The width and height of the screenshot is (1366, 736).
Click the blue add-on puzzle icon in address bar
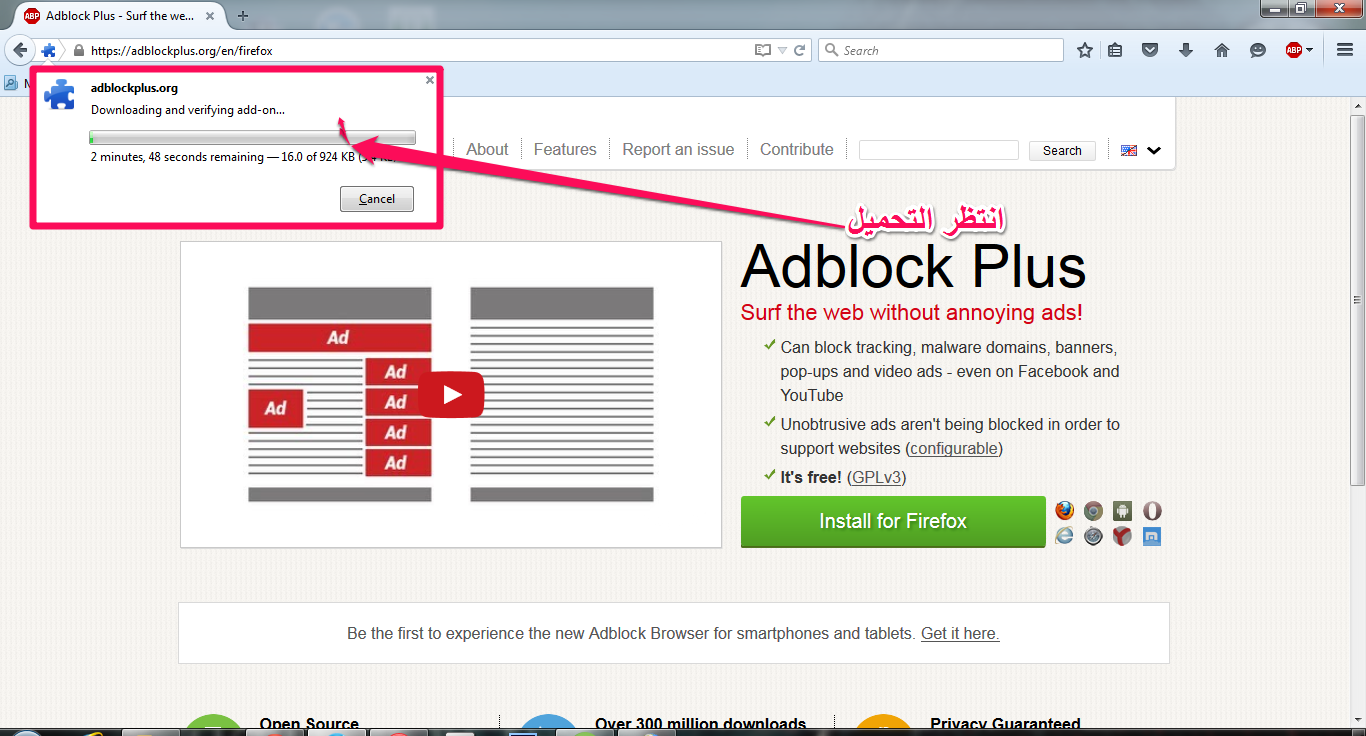pyautogui.click(x=48, y=50)
